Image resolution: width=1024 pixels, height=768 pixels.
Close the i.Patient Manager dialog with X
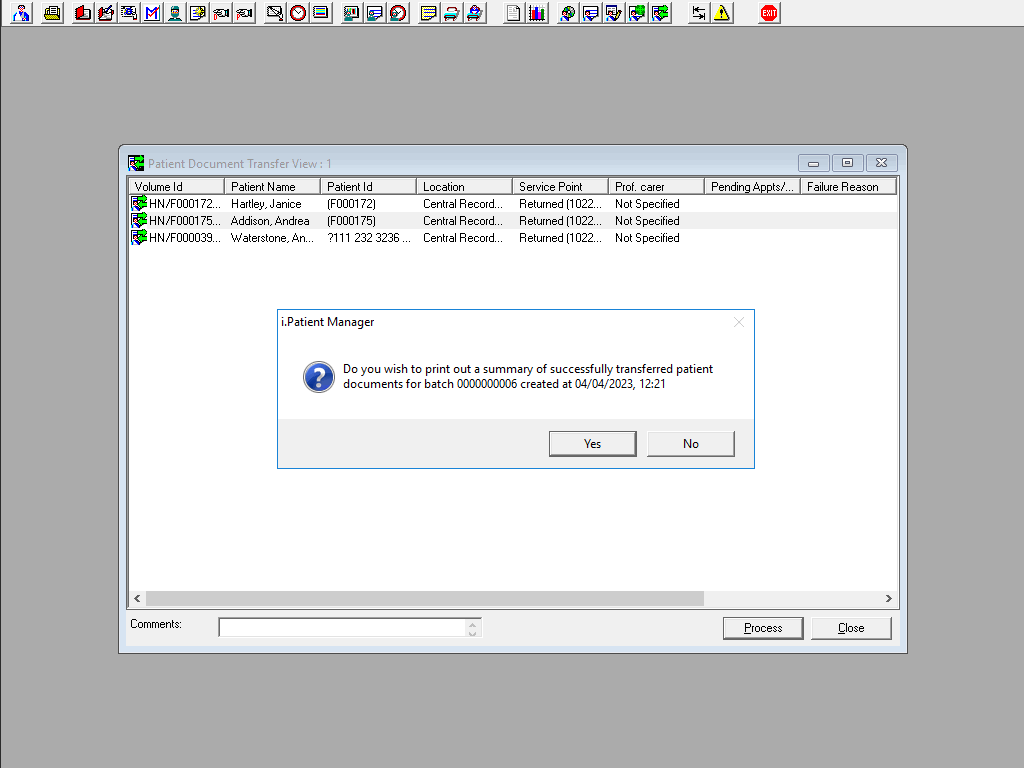pyautogui.click(x=739, y=322)
